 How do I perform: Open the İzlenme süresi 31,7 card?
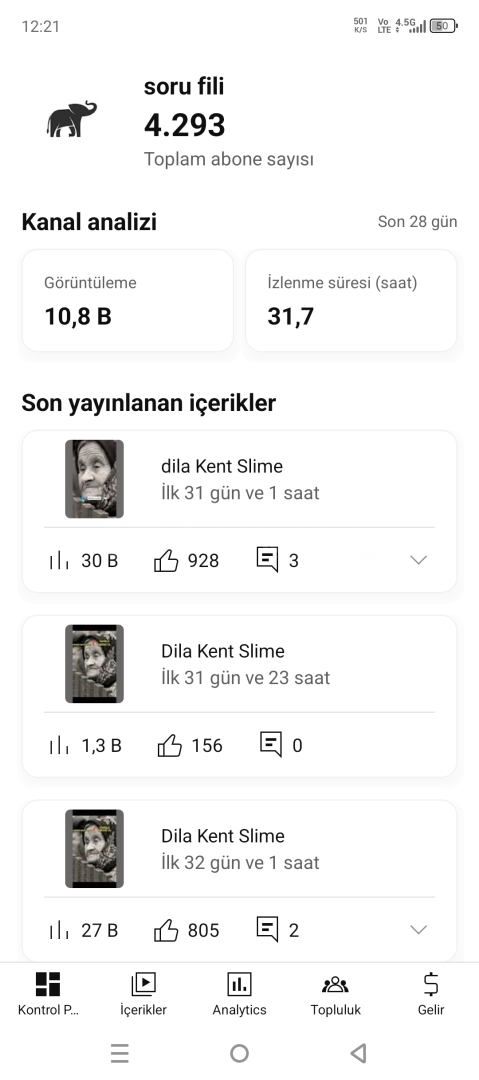[x=351, y=300]
